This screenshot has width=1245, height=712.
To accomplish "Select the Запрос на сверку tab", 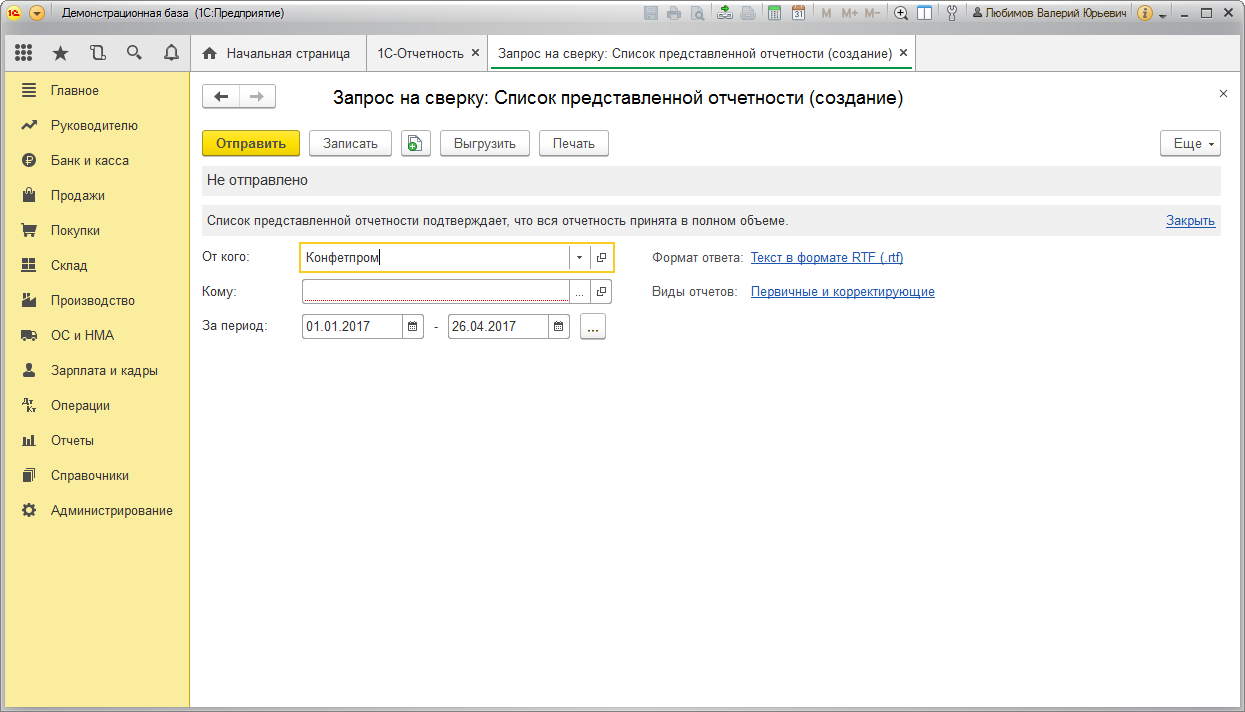I will tap(694, 53).
